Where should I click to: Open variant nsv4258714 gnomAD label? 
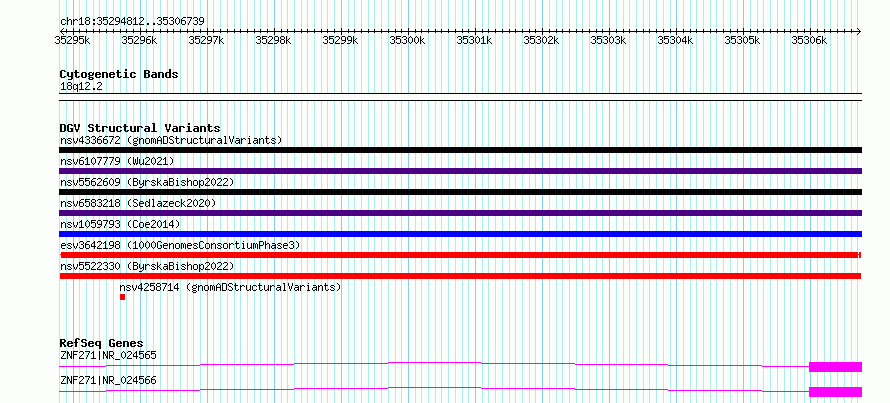tap(230, 287)
